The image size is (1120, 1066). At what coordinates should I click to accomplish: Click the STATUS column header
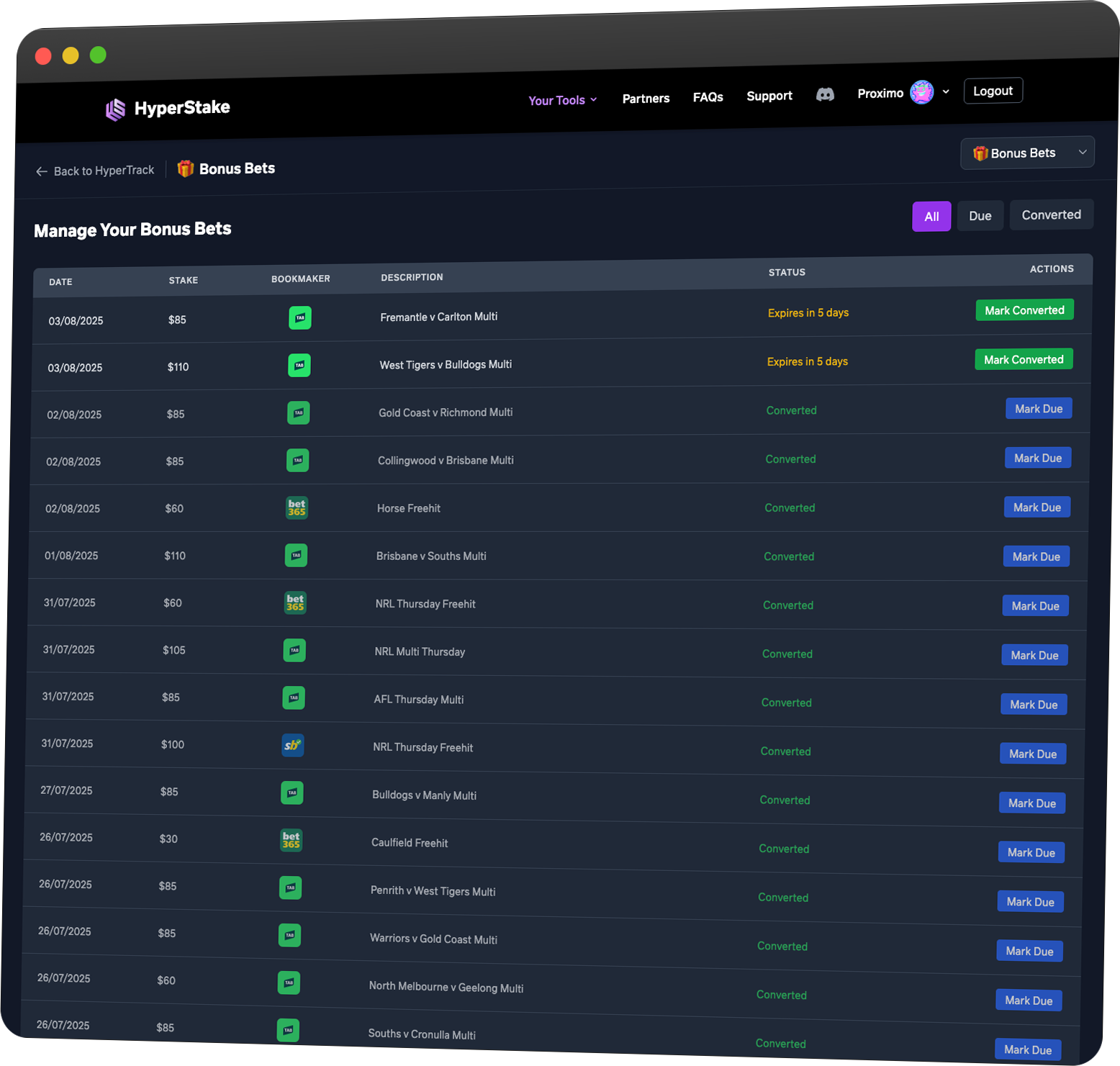pyautogui.click(x=787, y=272)
